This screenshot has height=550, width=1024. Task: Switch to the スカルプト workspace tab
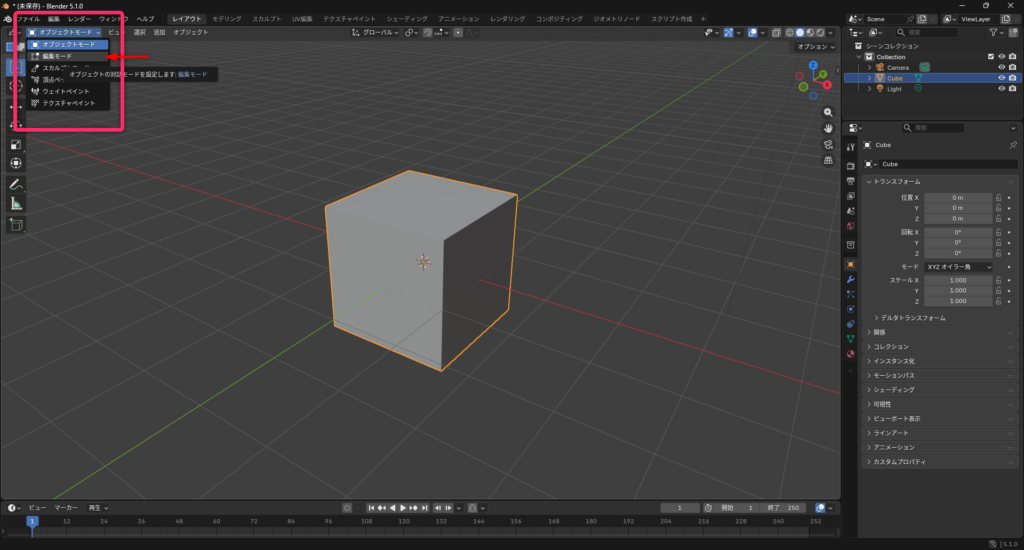[266, 19]
